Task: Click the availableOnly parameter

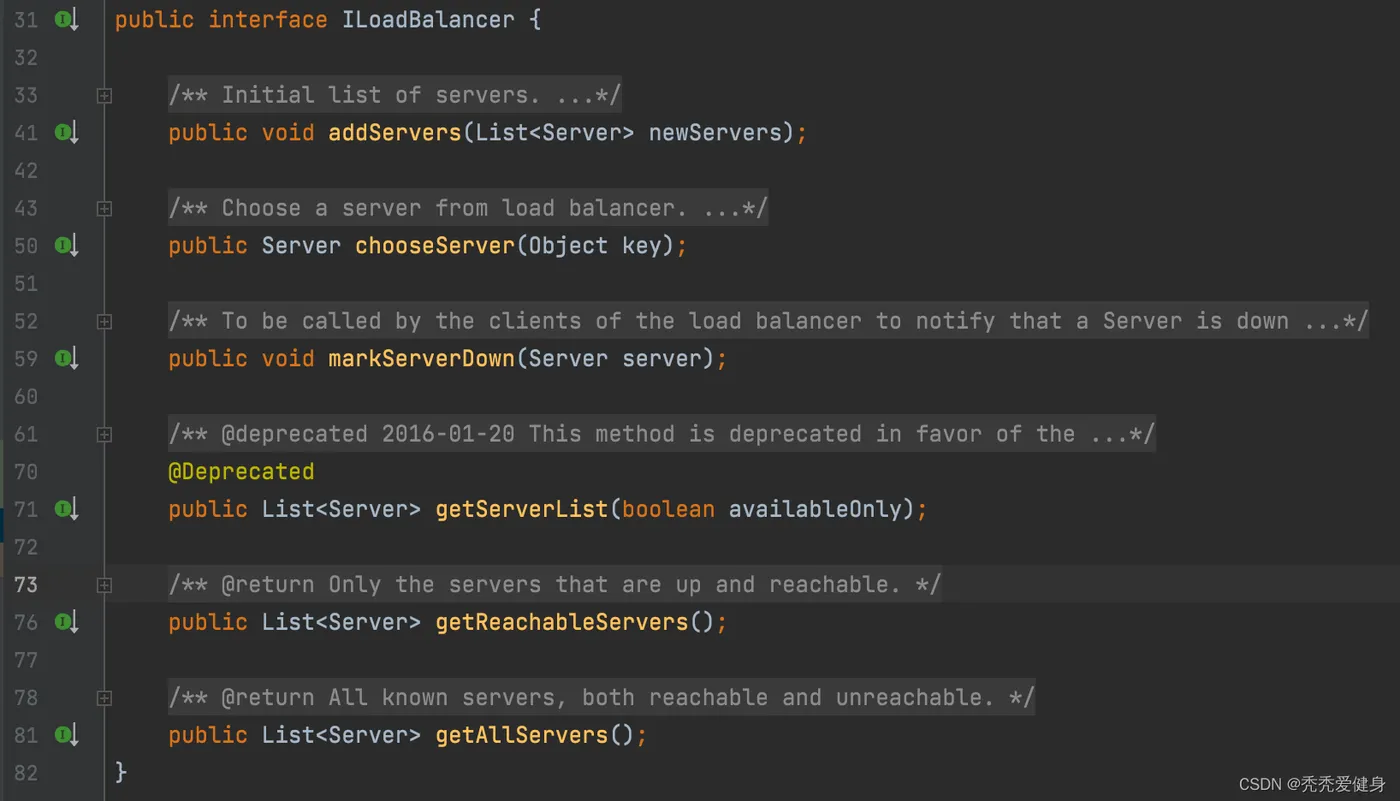Action: [815, 509]
